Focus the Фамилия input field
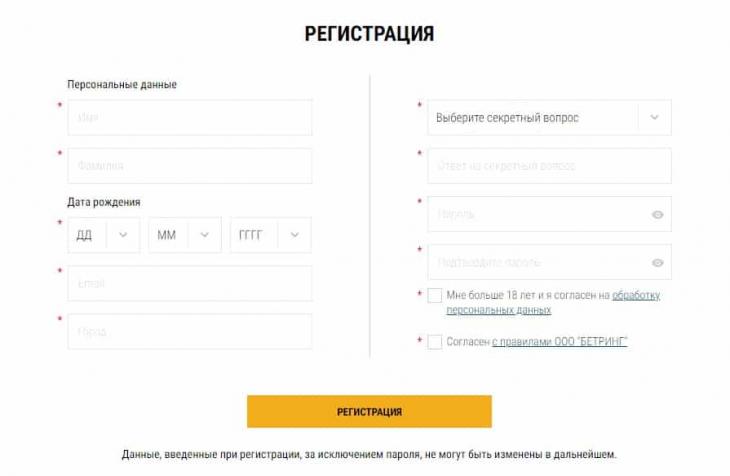730x476 pixels. 190,166
